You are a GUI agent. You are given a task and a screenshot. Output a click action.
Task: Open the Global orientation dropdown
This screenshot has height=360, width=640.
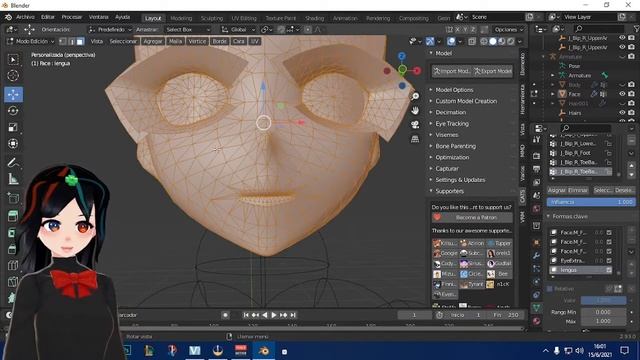(x=238, y=29)
